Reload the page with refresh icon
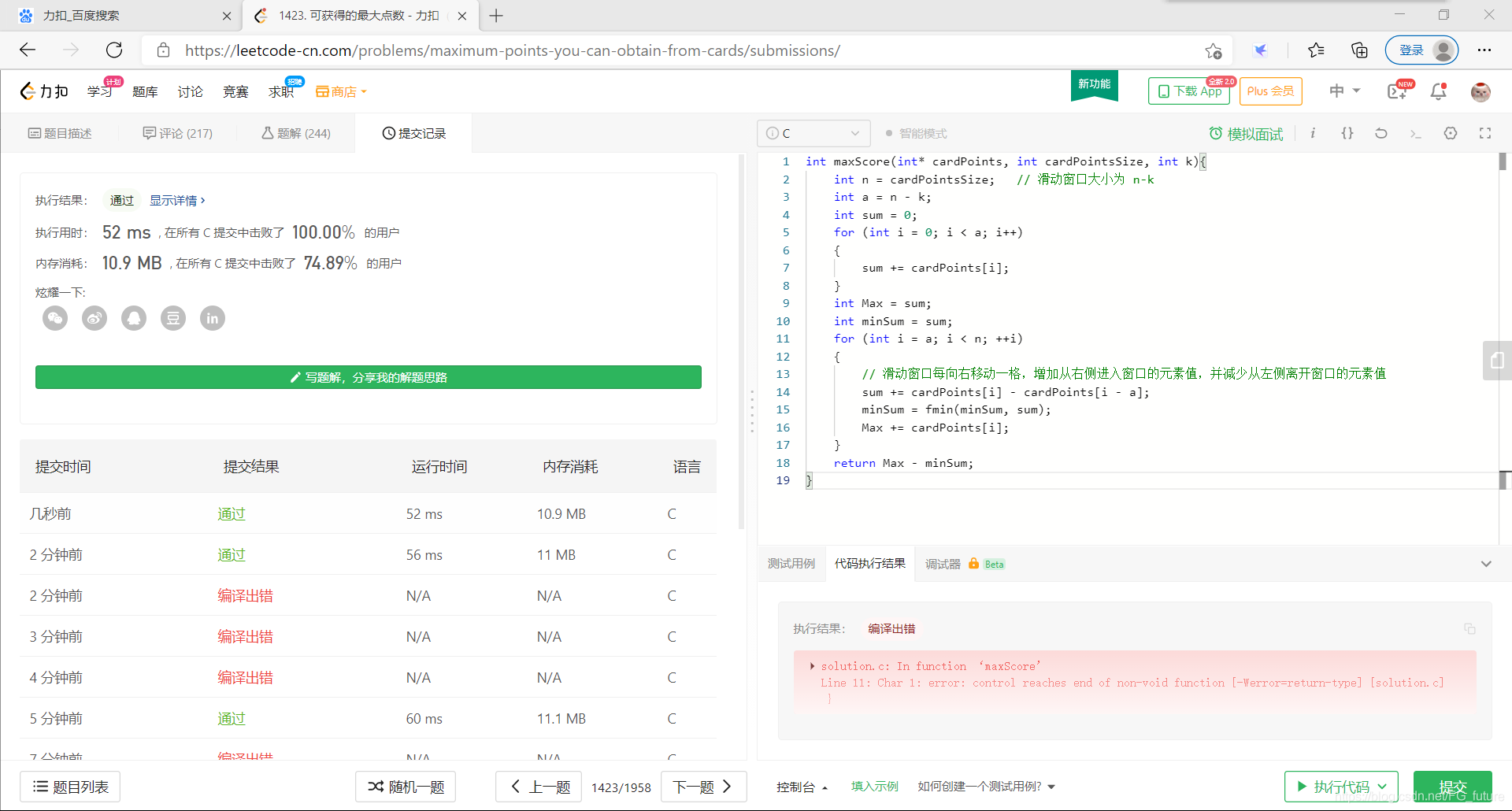Screen dimensions: 1512x811 tap(114, 50)
